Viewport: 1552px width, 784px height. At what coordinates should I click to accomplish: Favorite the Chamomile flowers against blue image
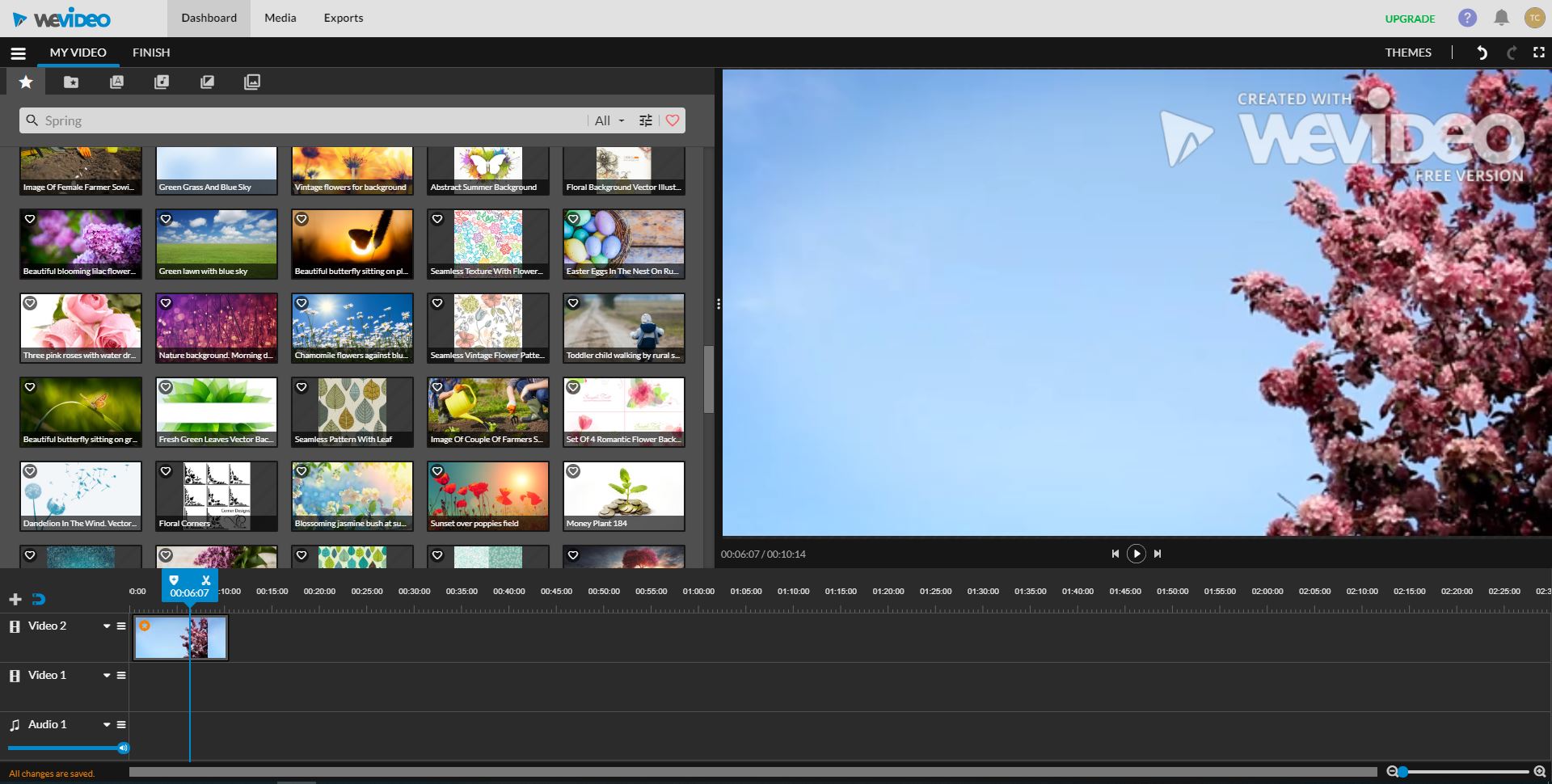[x=302, y=303]
